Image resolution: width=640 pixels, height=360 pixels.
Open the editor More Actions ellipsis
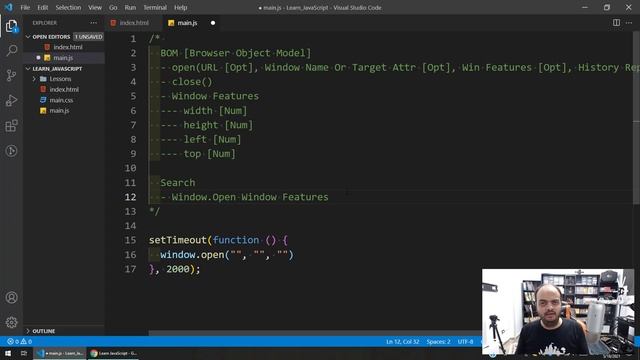[x=629, y=23]
